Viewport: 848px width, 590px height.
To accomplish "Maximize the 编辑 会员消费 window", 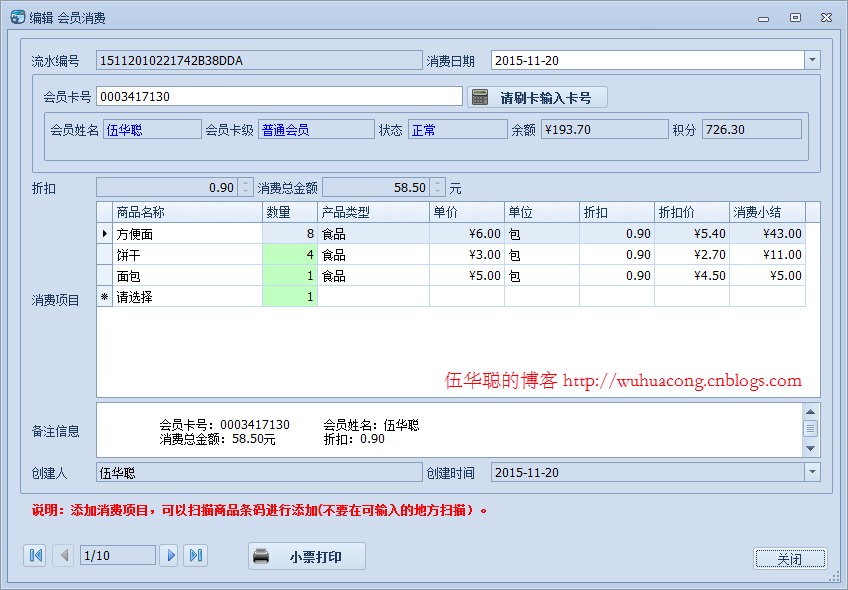I will point(795,17).
